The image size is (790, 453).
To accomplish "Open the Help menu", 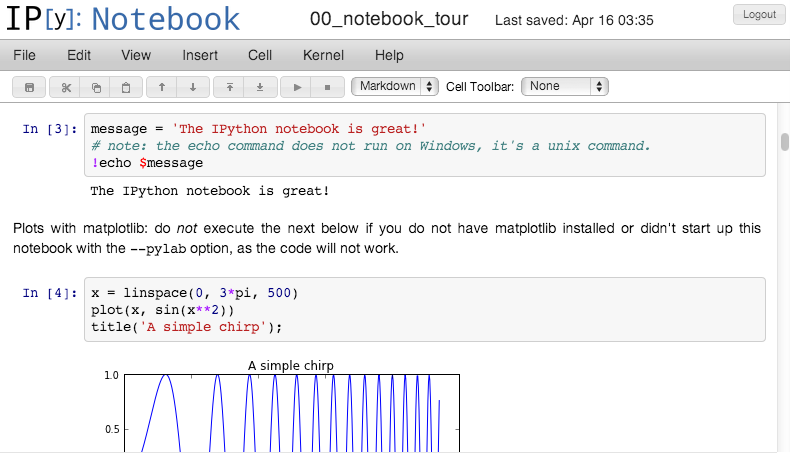I will [389, 55].
